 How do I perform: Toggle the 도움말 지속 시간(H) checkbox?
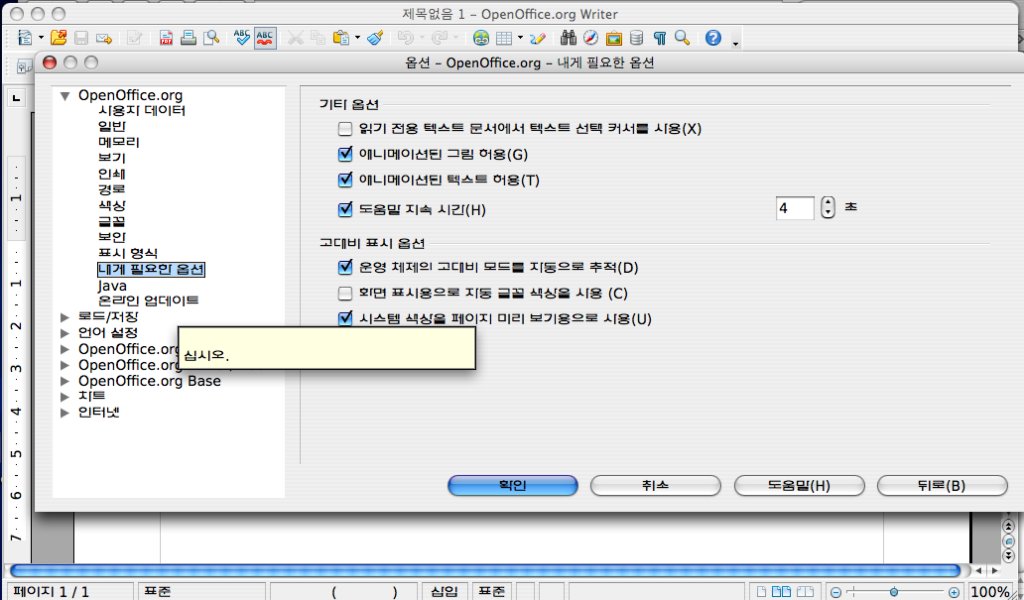coord(345,210)
